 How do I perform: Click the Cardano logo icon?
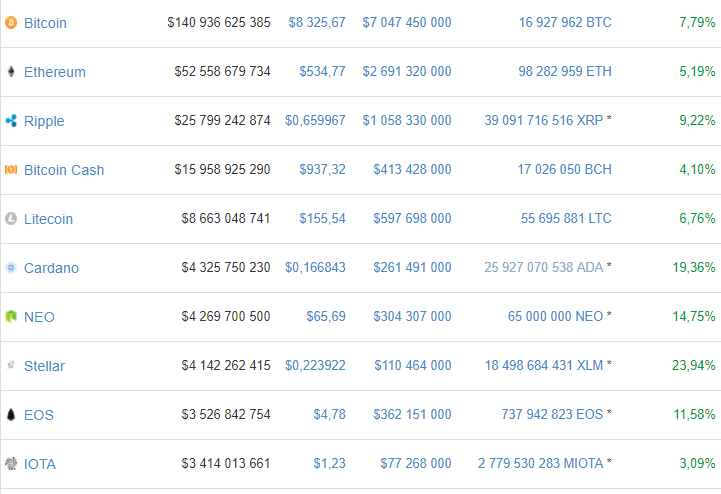tap(11, 268)
